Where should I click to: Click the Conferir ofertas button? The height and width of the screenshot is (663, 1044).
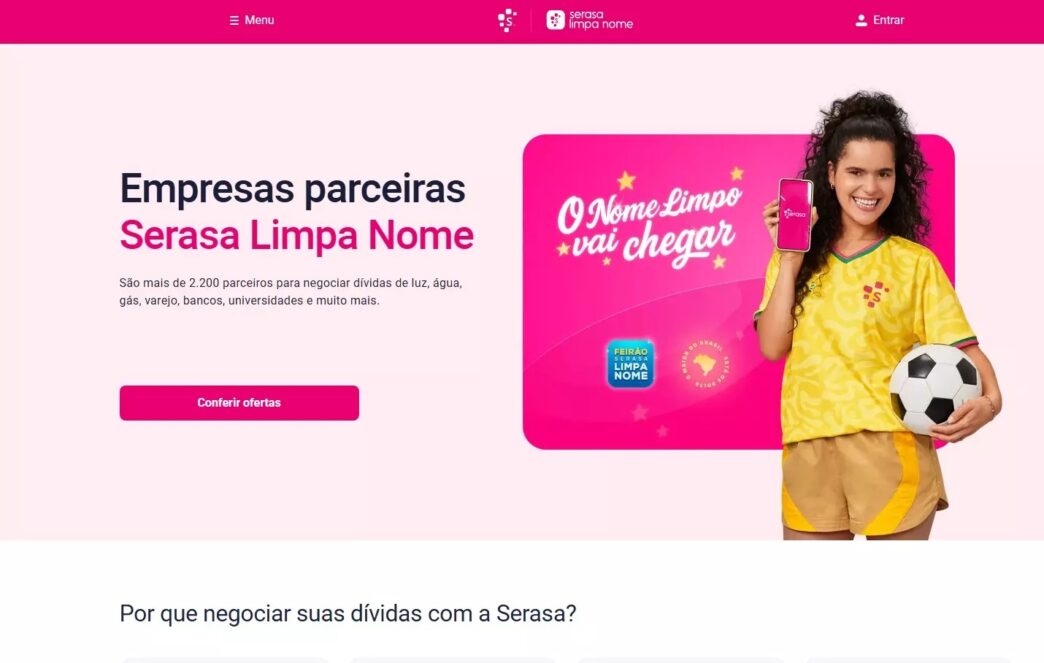pyautogui.click(x=239, y=403)
